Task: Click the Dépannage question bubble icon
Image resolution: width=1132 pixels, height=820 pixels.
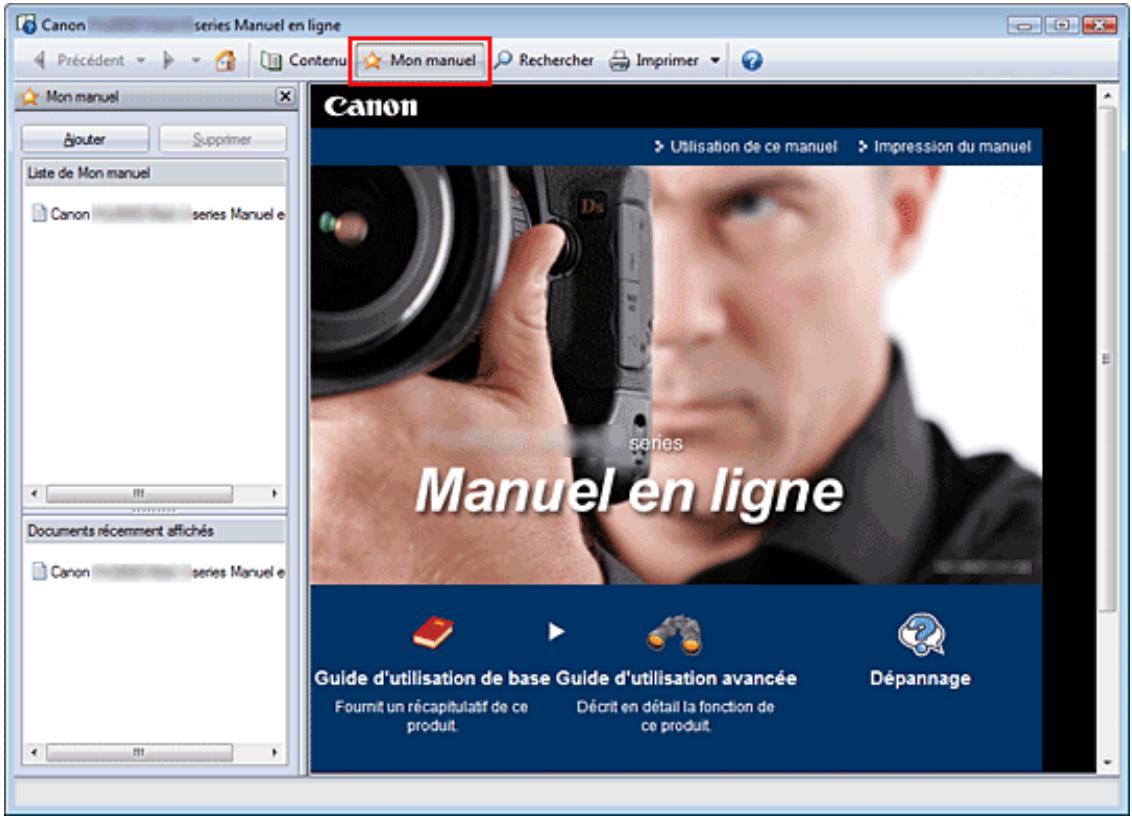Action: tap(921, 634)
